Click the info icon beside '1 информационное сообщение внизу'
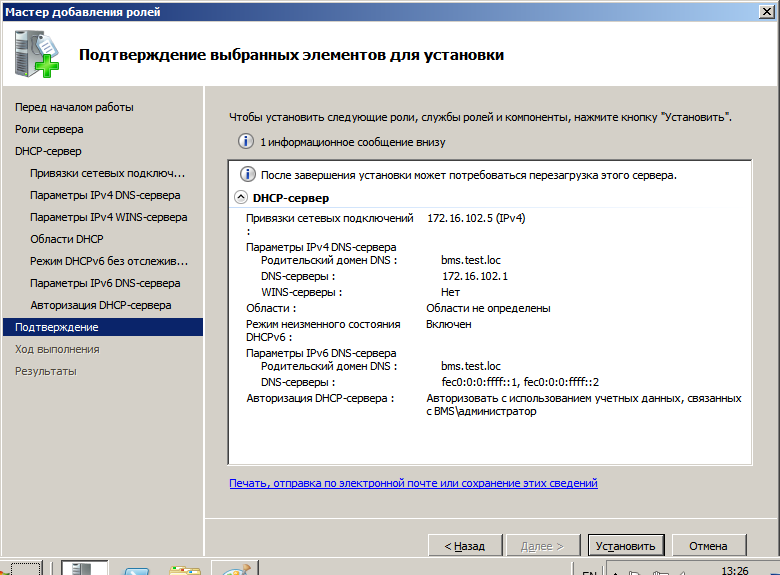Viewport: 780px width, 575px height. click(x=246, y=141)
